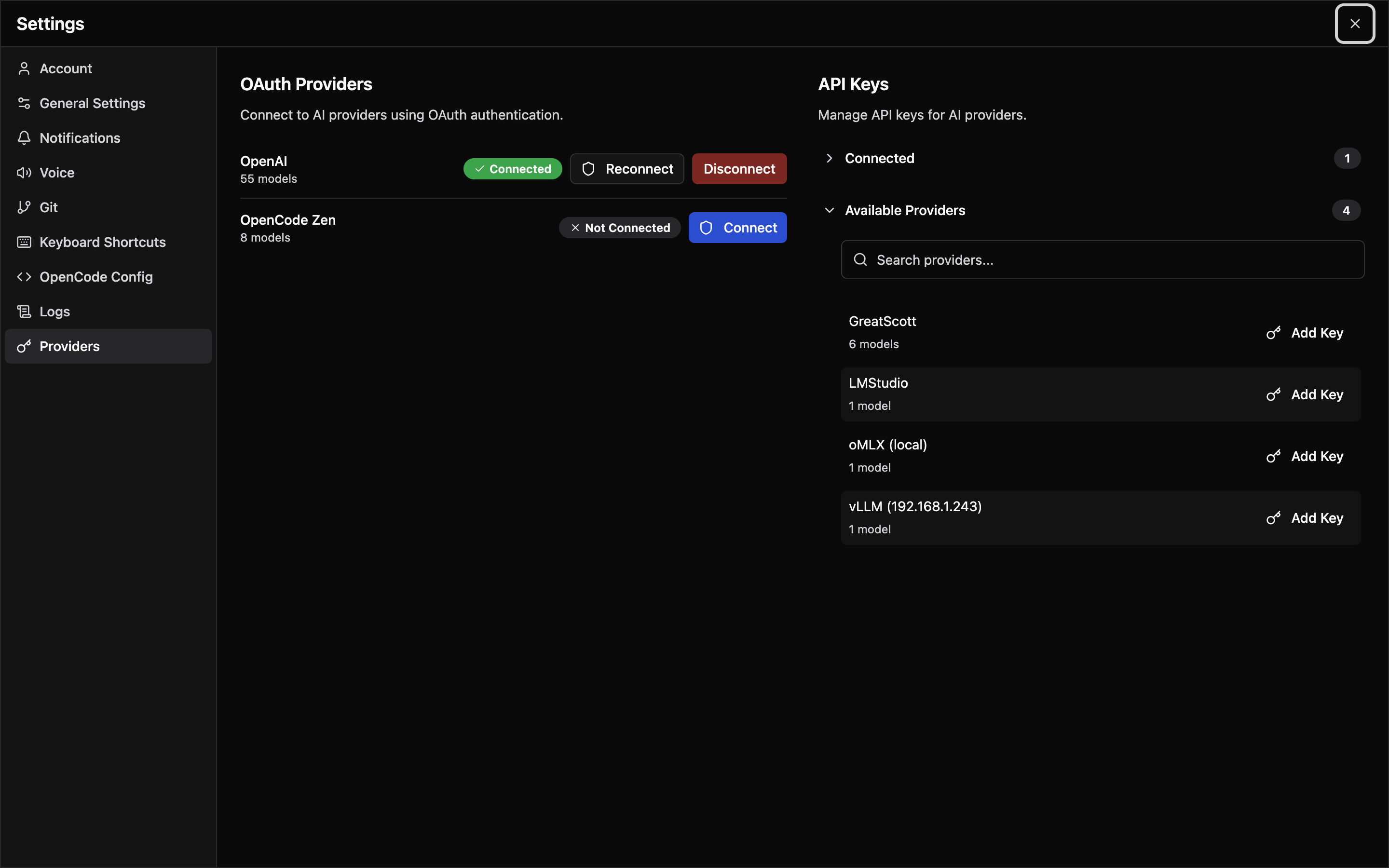Screen dimensions: 1389x868
Task: Click the OpenCode Config code brackets icon
Action: click(24, 277)
